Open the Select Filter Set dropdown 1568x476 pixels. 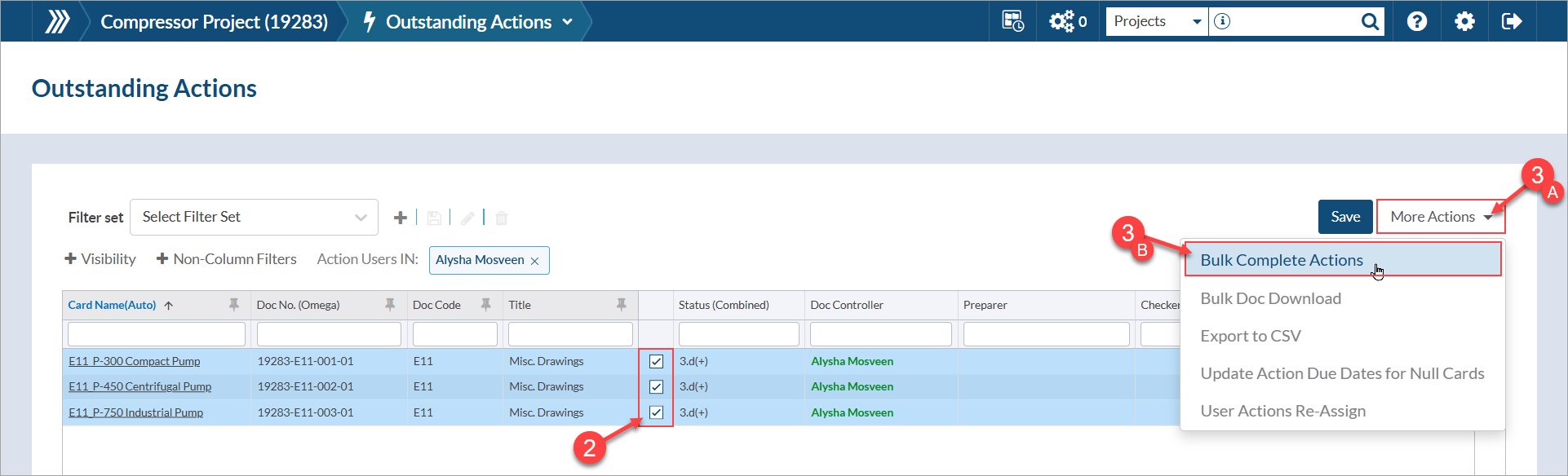(254, 217)
